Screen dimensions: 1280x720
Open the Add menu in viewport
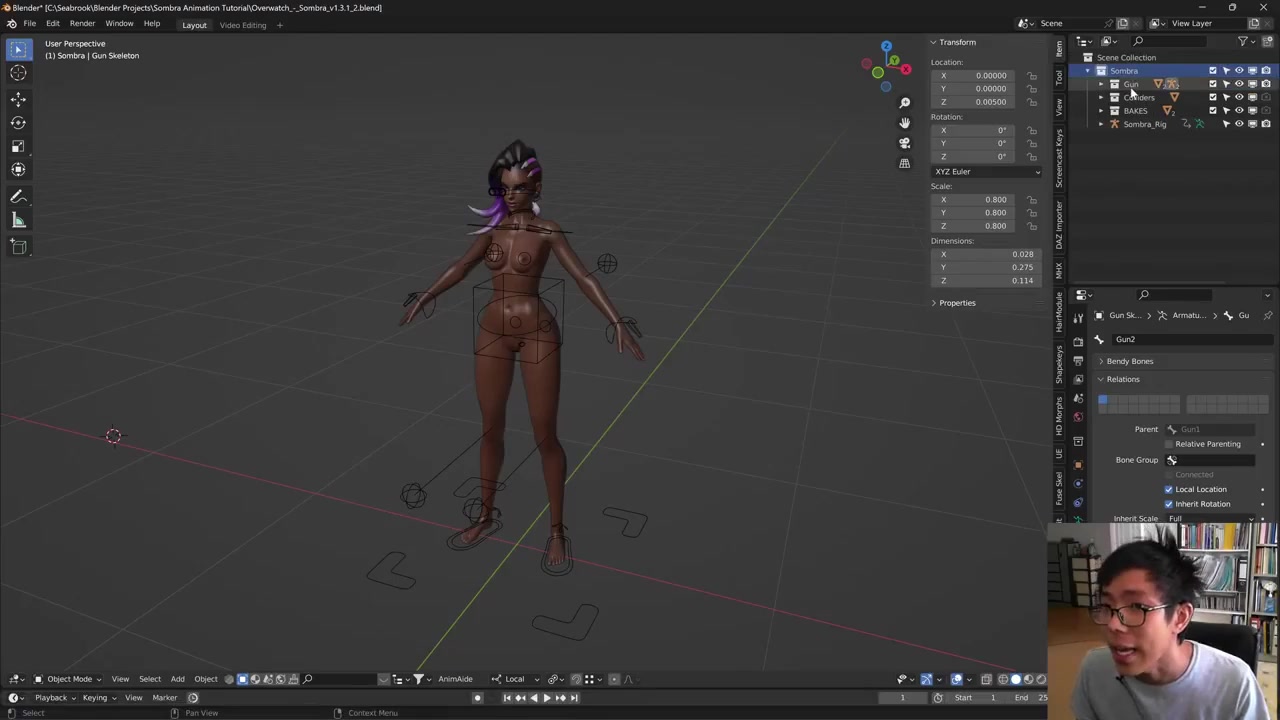point(177,679)
